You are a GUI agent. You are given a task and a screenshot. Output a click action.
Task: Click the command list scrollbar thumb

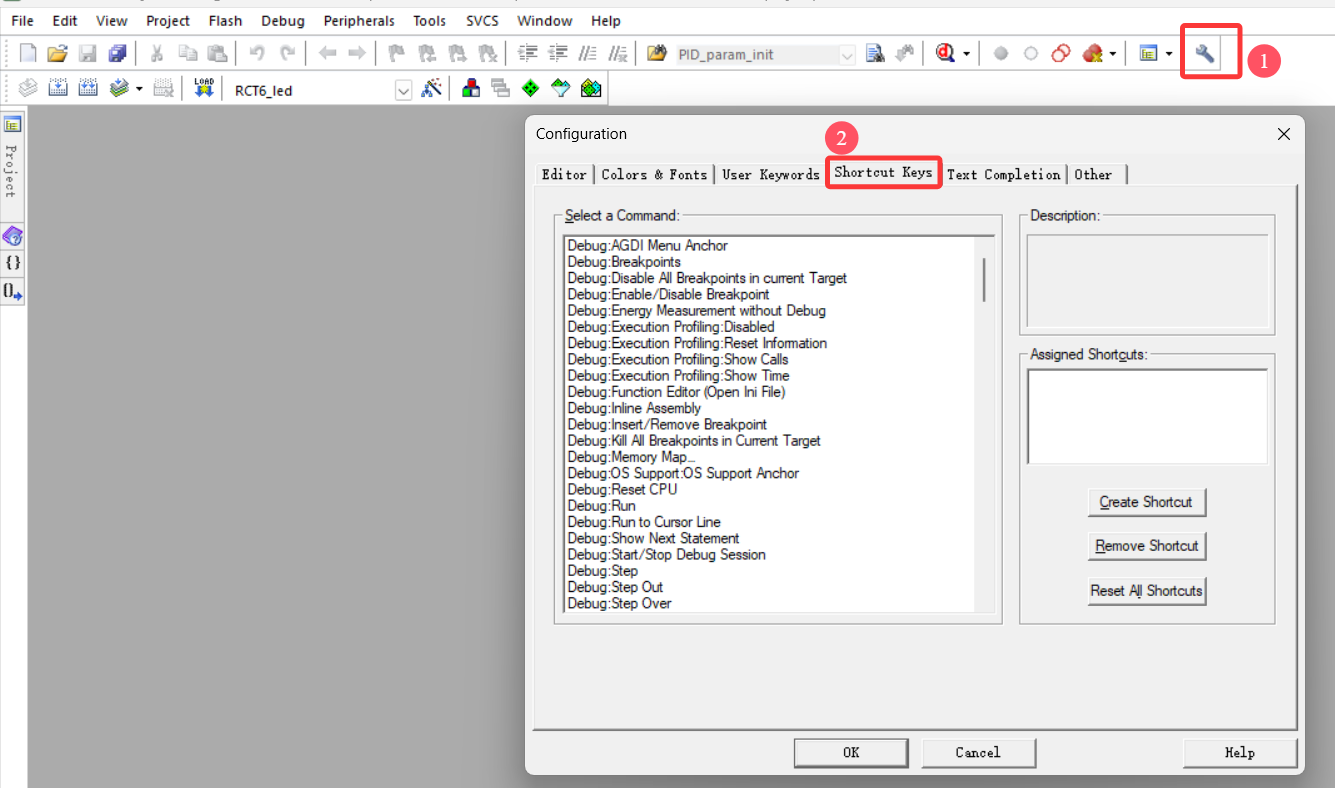tap(984, 279)
